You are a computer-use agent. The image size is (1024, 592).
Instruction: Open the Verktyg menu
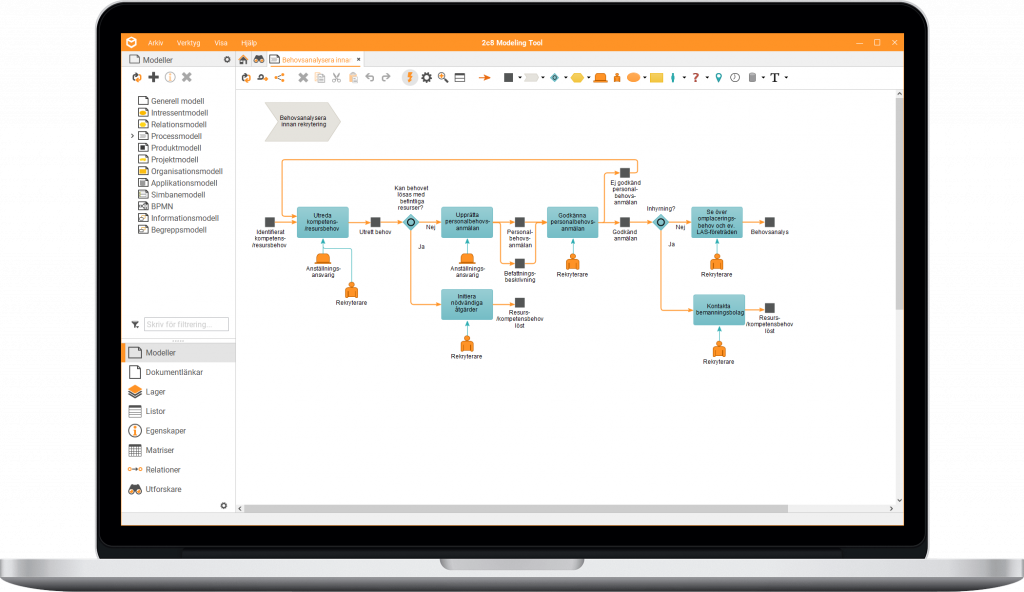[x=189, y=42]
